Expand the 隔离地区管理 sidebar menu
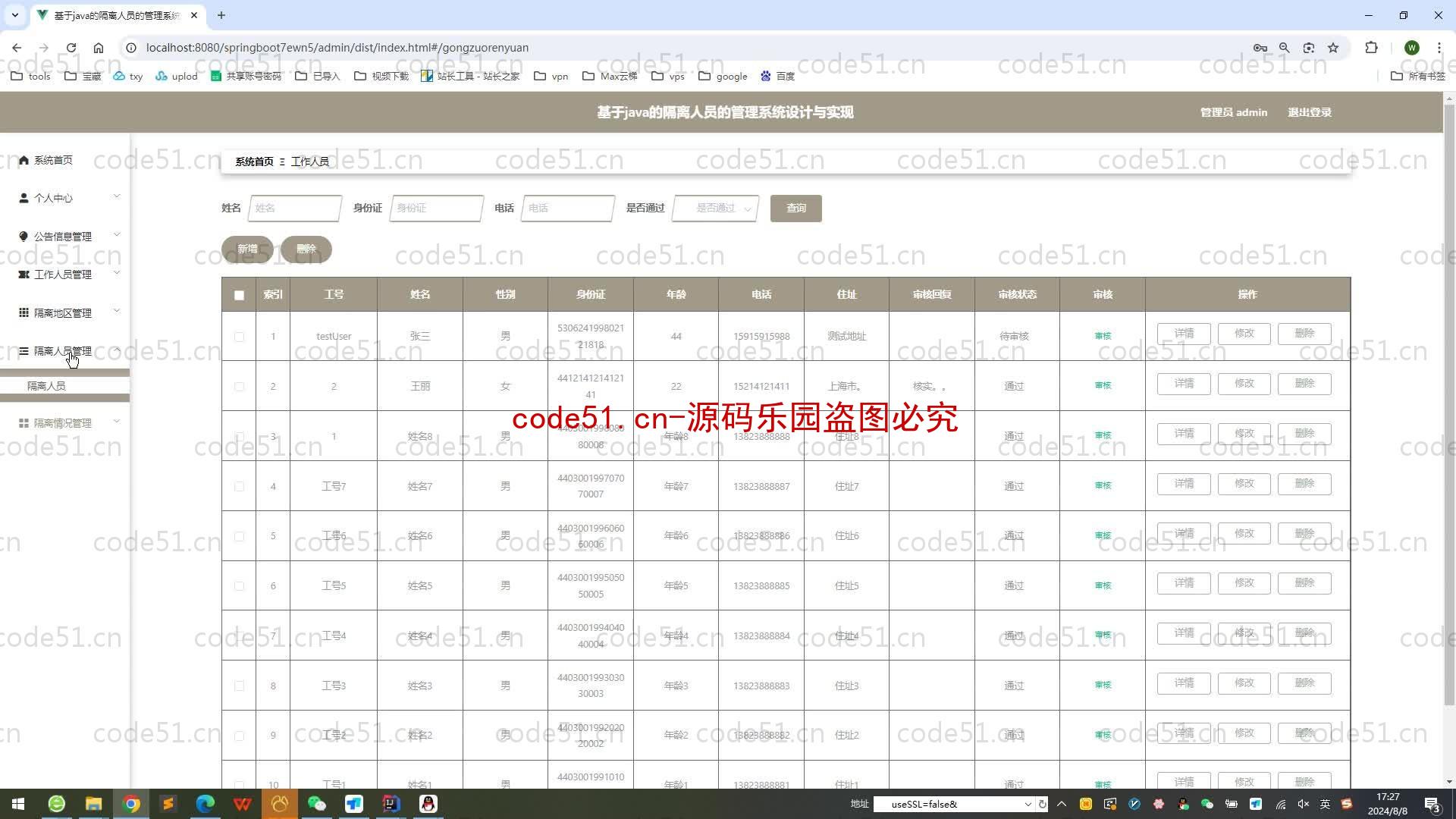The width and height of the screenshot is (1456, 819). pos(65,313)
